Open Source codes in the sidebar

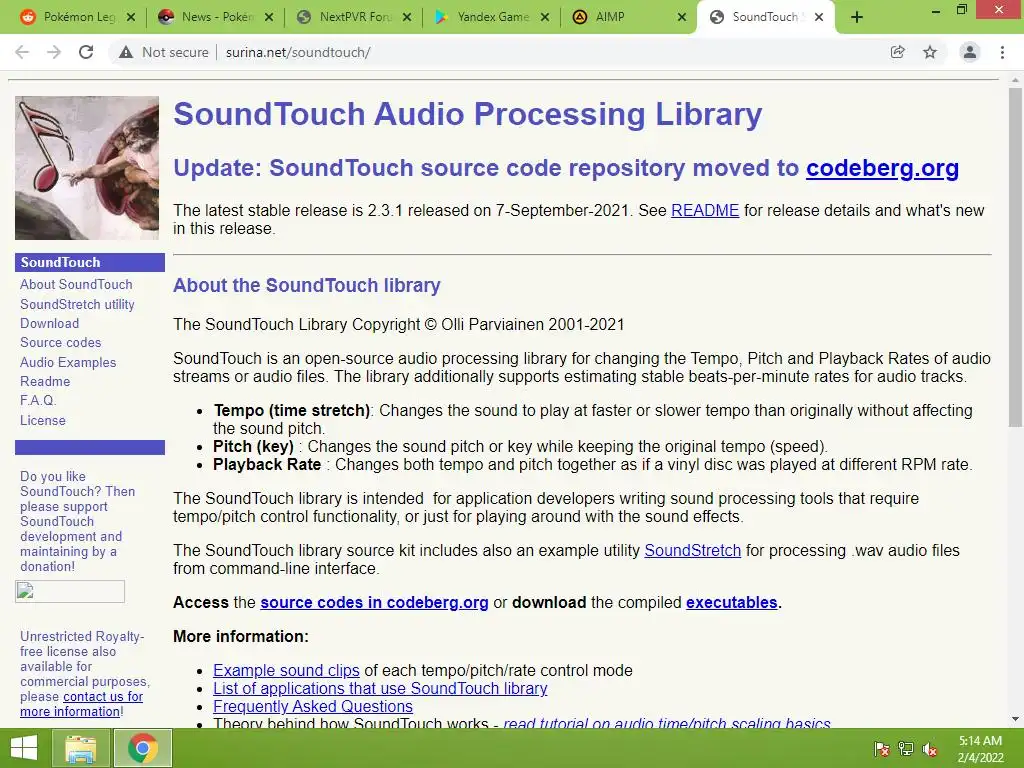[61, 342]
